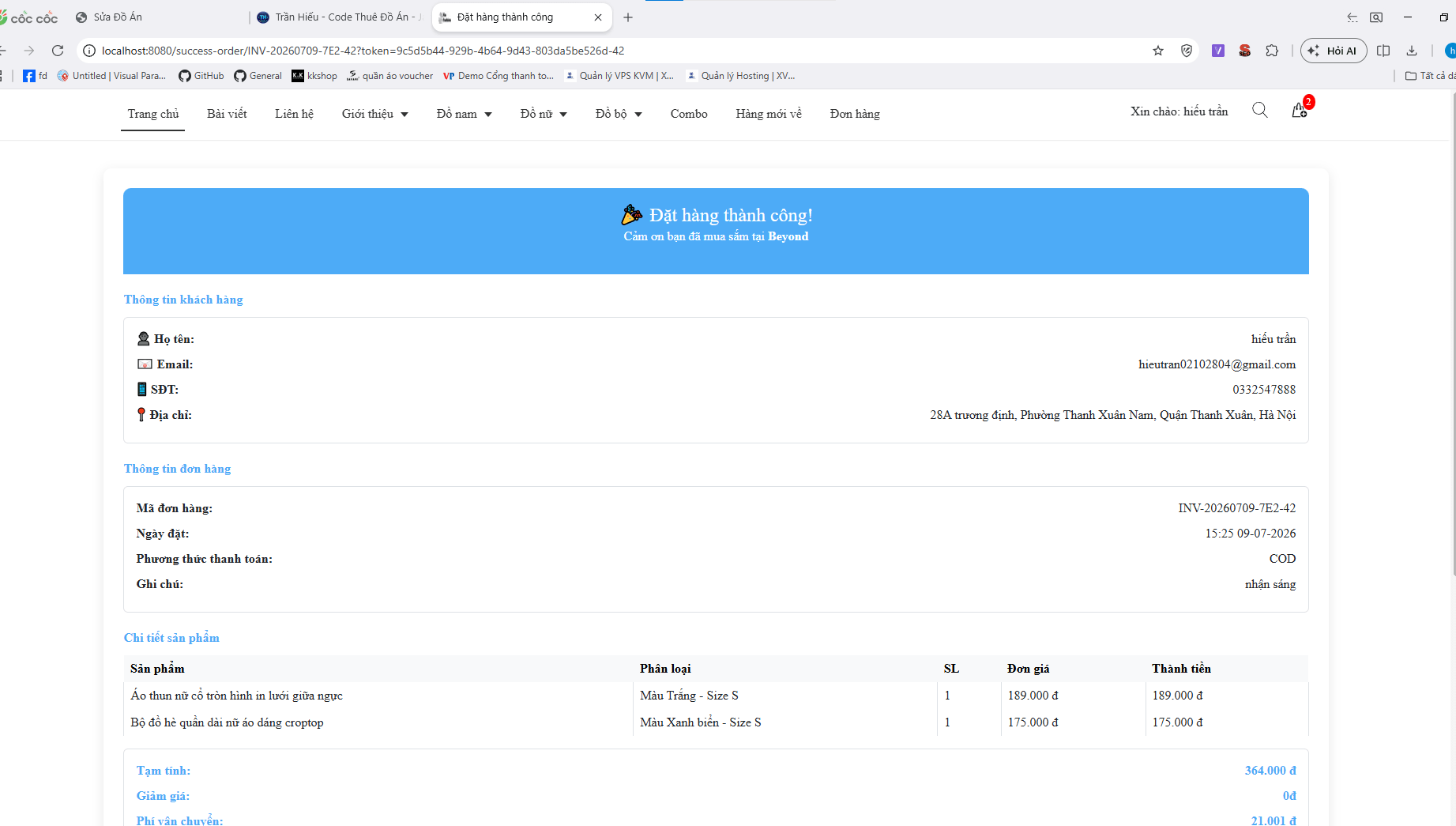Open Quản lý Hosting bookmark
The height and width of the screenshot is (826, 1456).
[x=740, y=76]
